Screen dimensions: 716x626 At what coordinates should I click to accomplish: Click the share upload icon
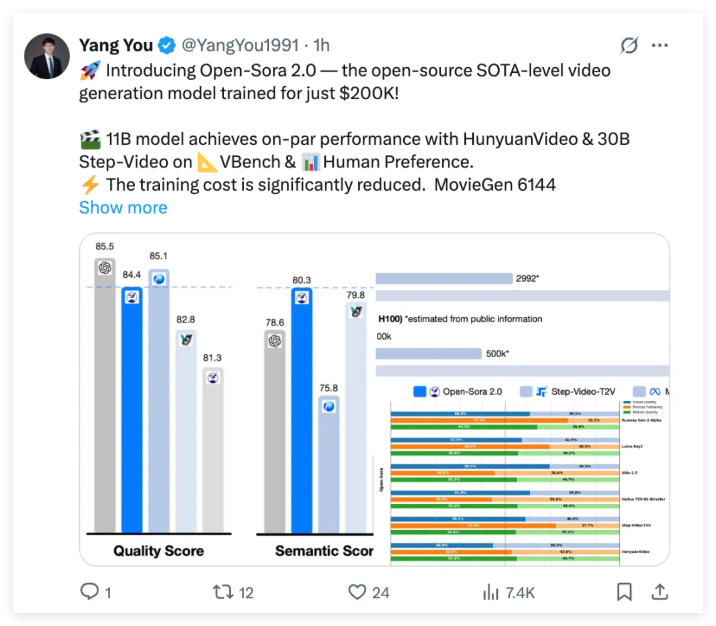point(660,592)
